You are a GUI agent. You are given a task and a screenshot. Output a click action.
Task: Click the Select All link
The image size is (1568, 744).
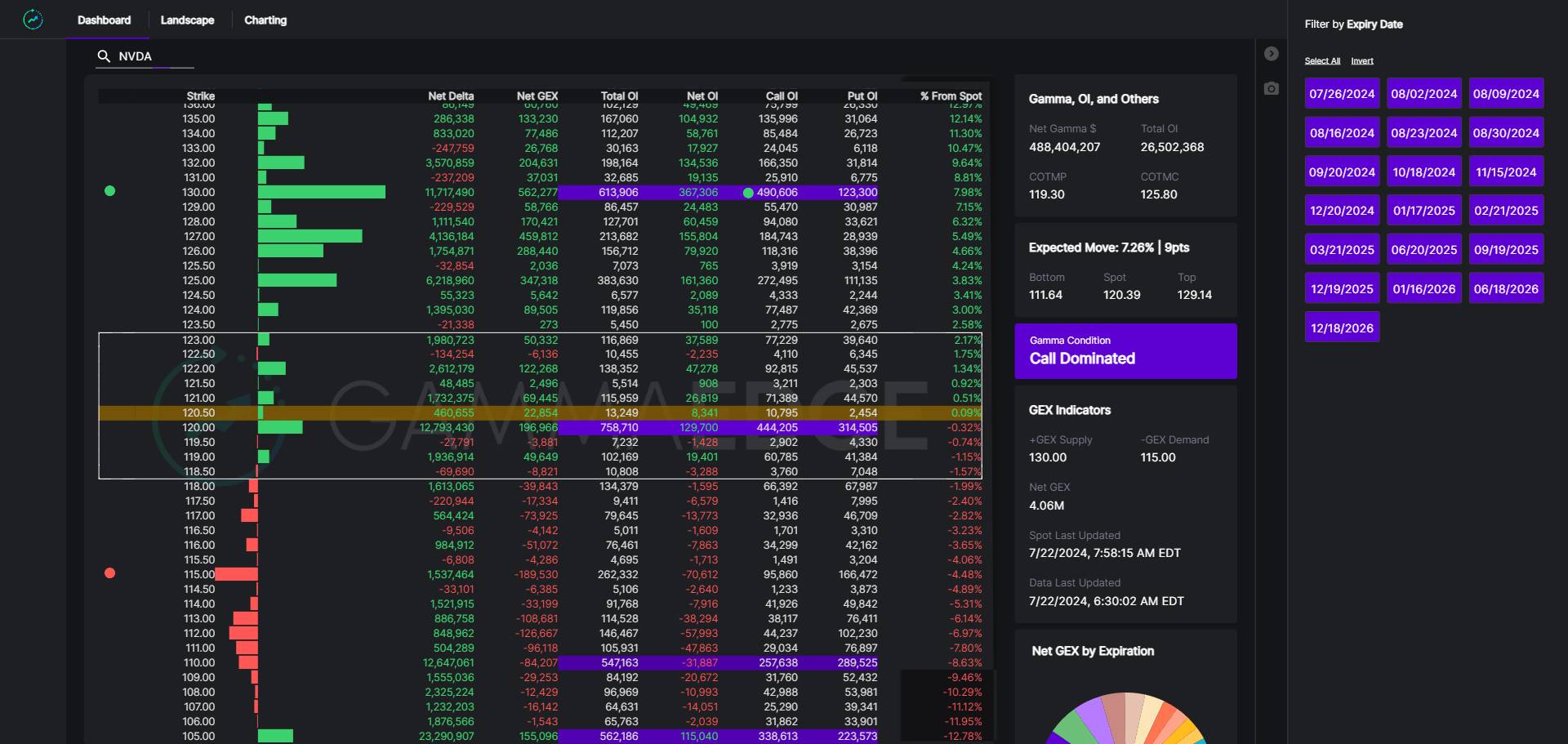click(x=1322, y=61)
